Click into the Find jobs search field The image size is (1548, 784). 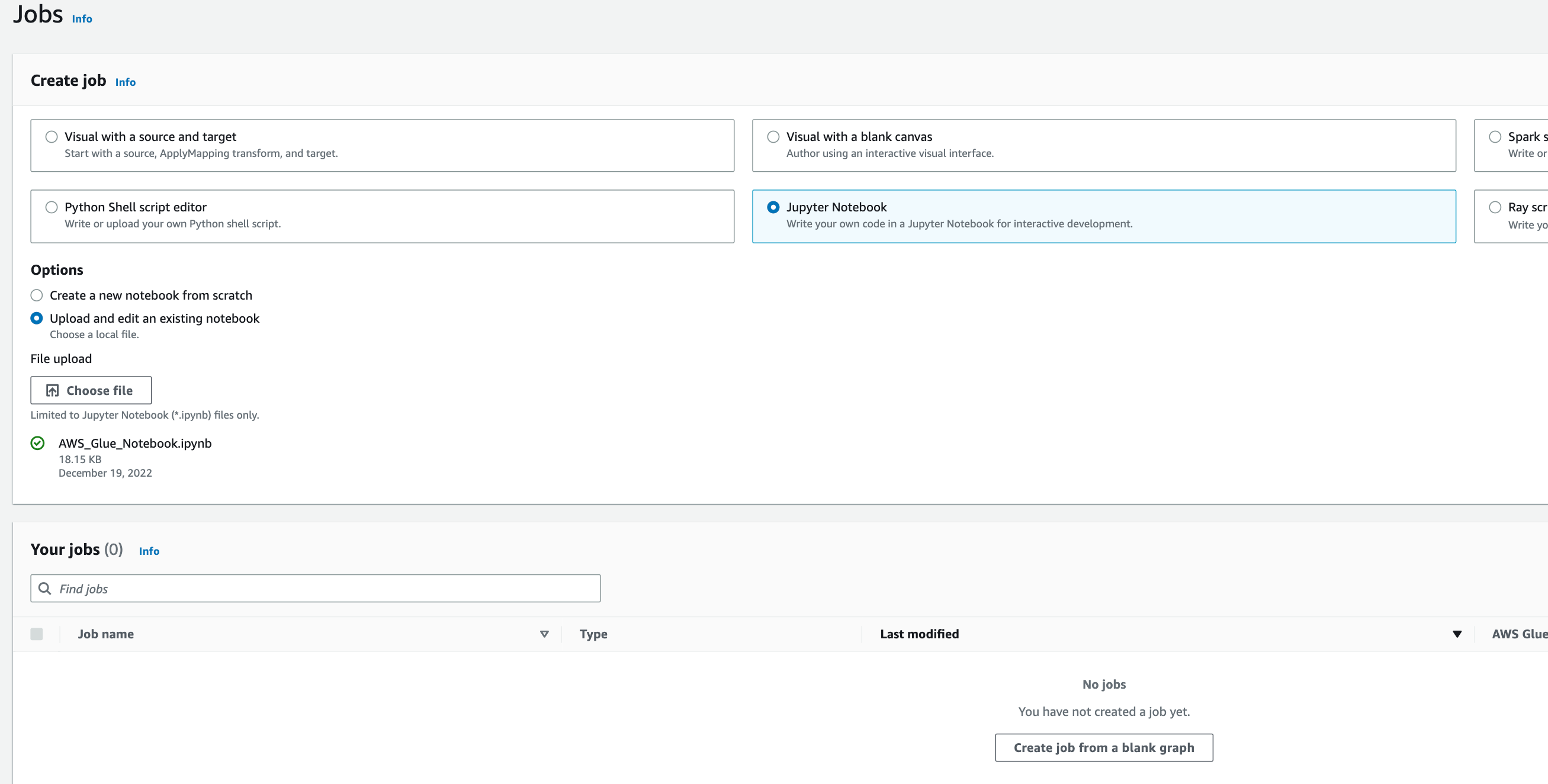325,589
